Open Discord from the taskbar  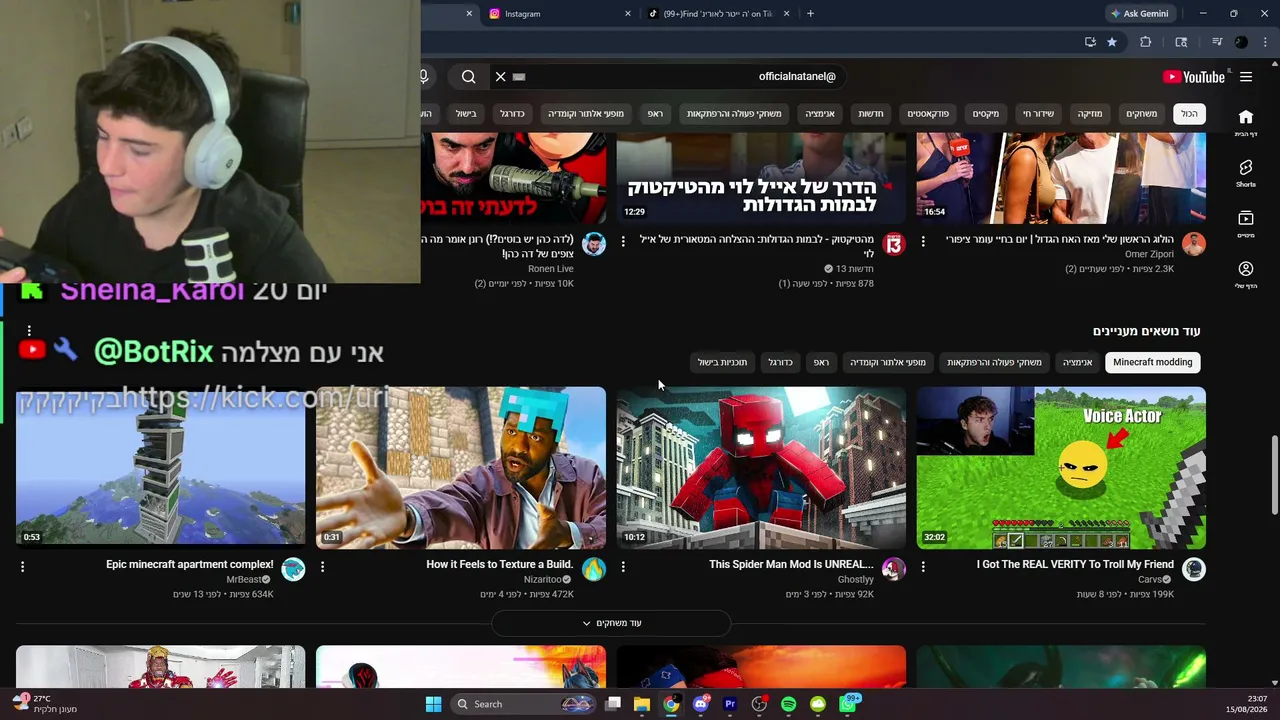tap(701, 704)
